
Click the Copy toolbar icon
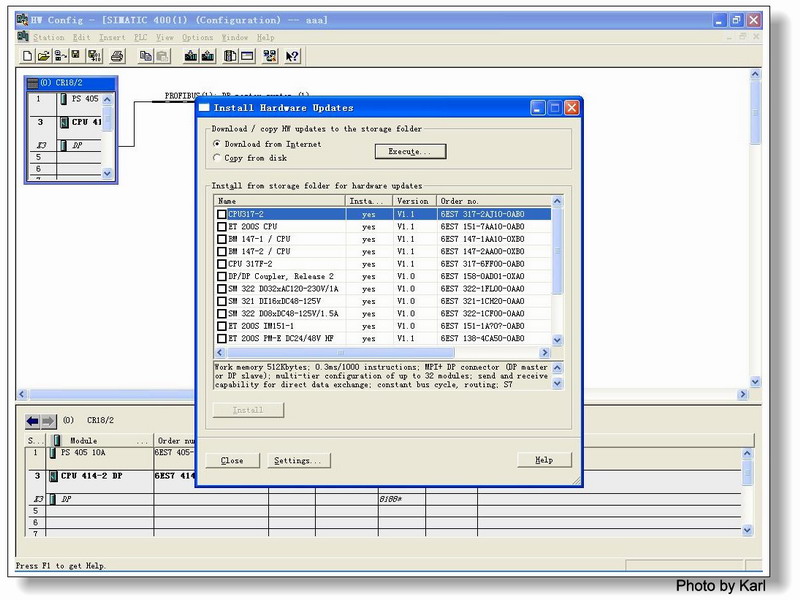146,56
